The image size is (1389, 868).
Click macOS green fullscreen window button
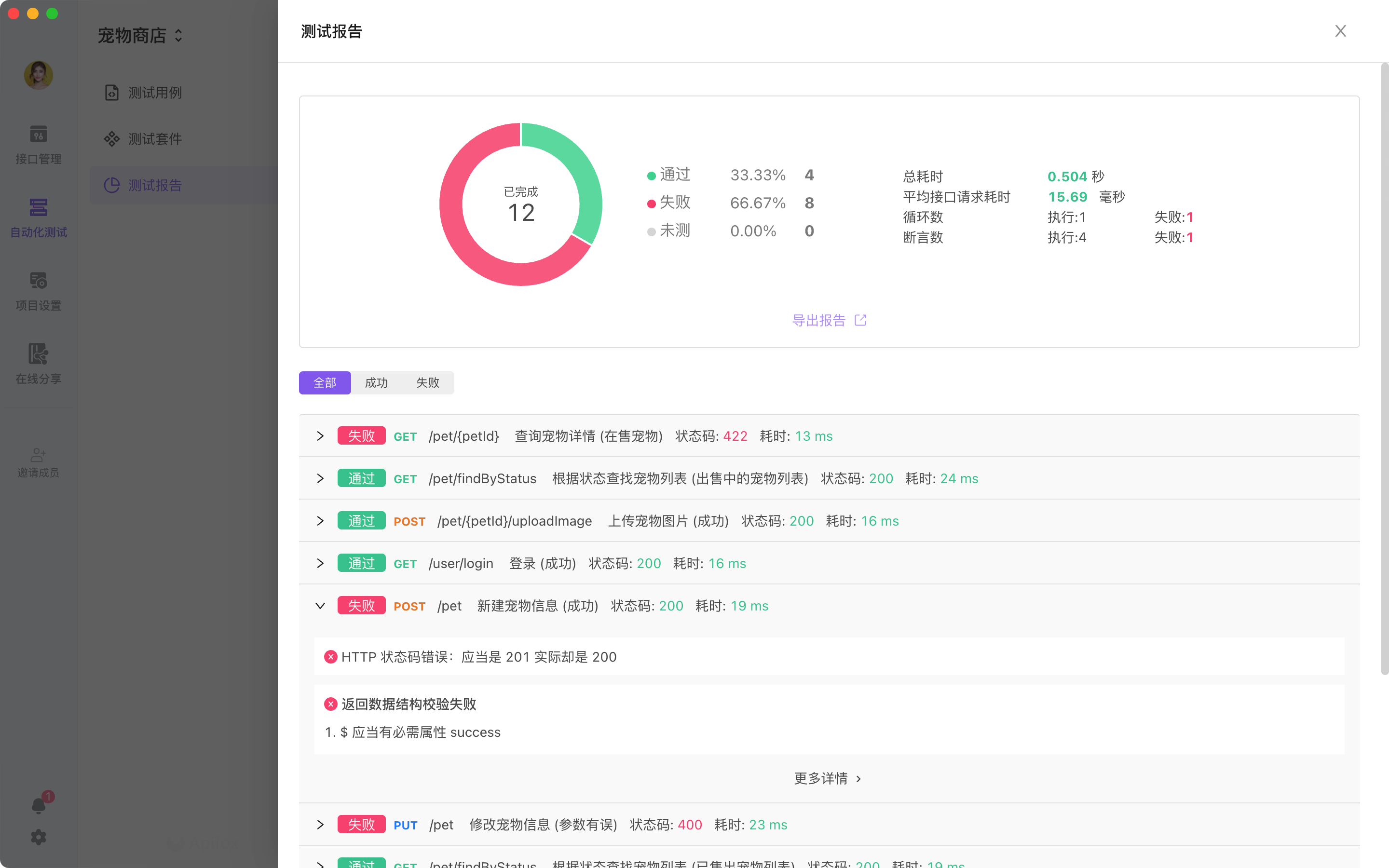coord(52,13)
